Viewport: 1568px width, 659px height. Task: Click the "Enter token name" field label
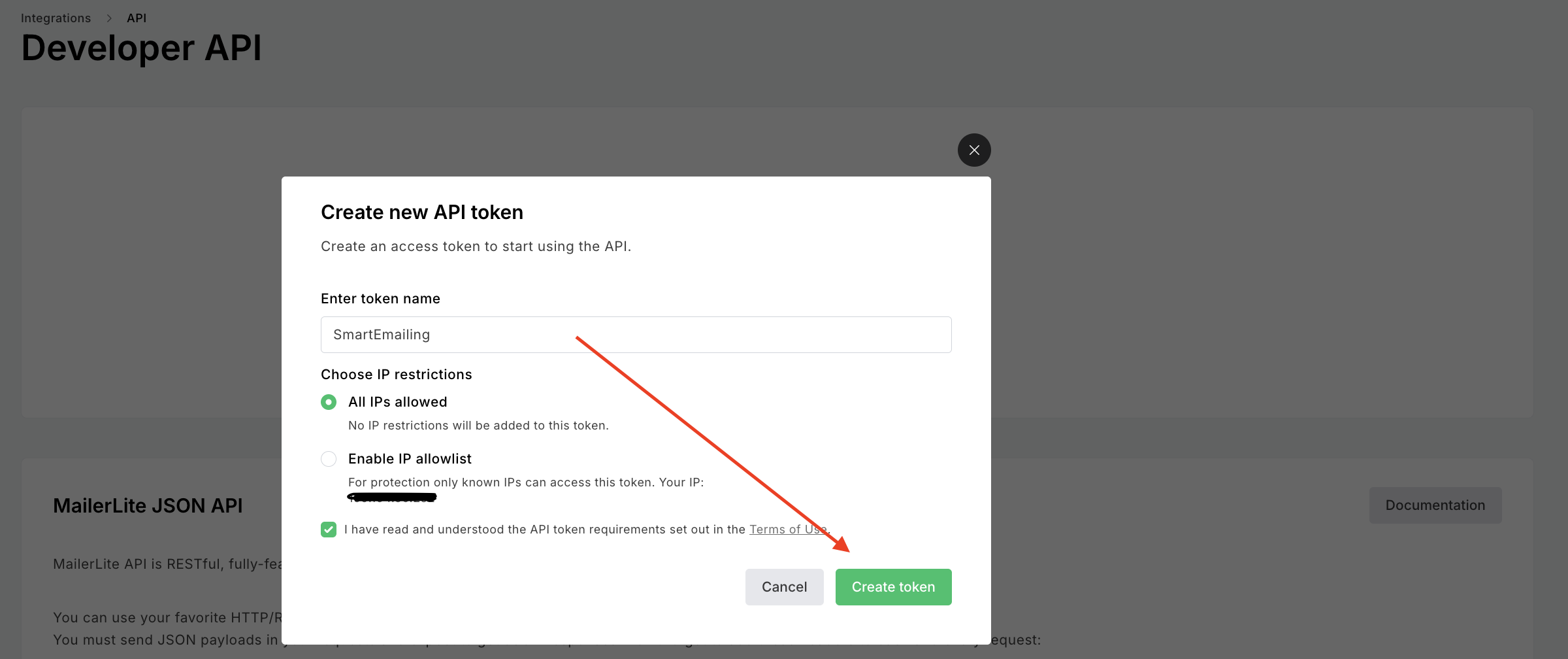tap(380, 299)
